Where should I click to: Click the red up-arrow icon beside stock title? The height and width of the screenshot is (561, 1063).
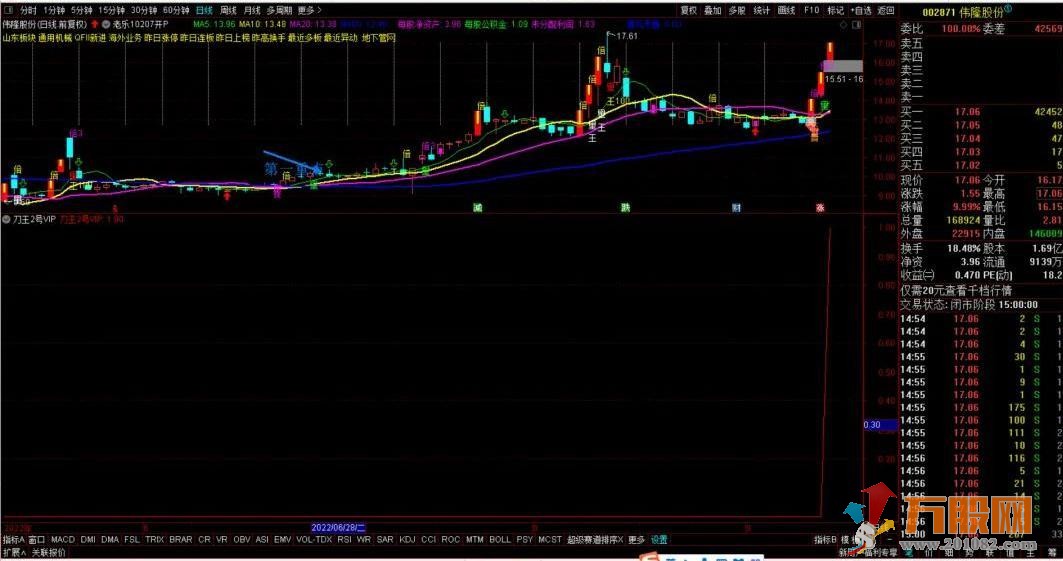(95, 24)
